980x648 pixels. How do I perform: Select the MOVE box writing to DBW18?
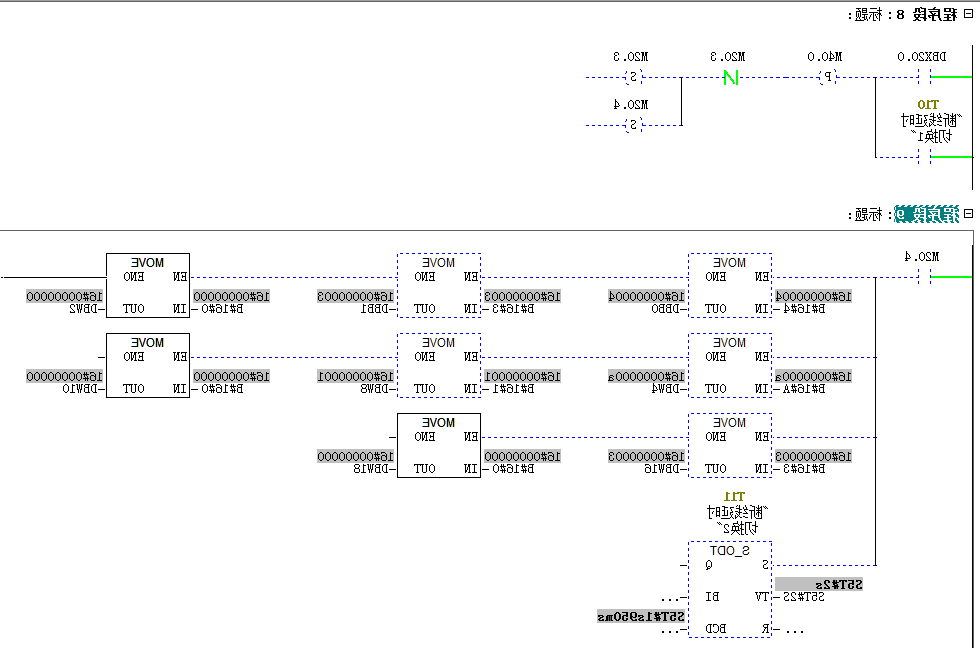439,446
